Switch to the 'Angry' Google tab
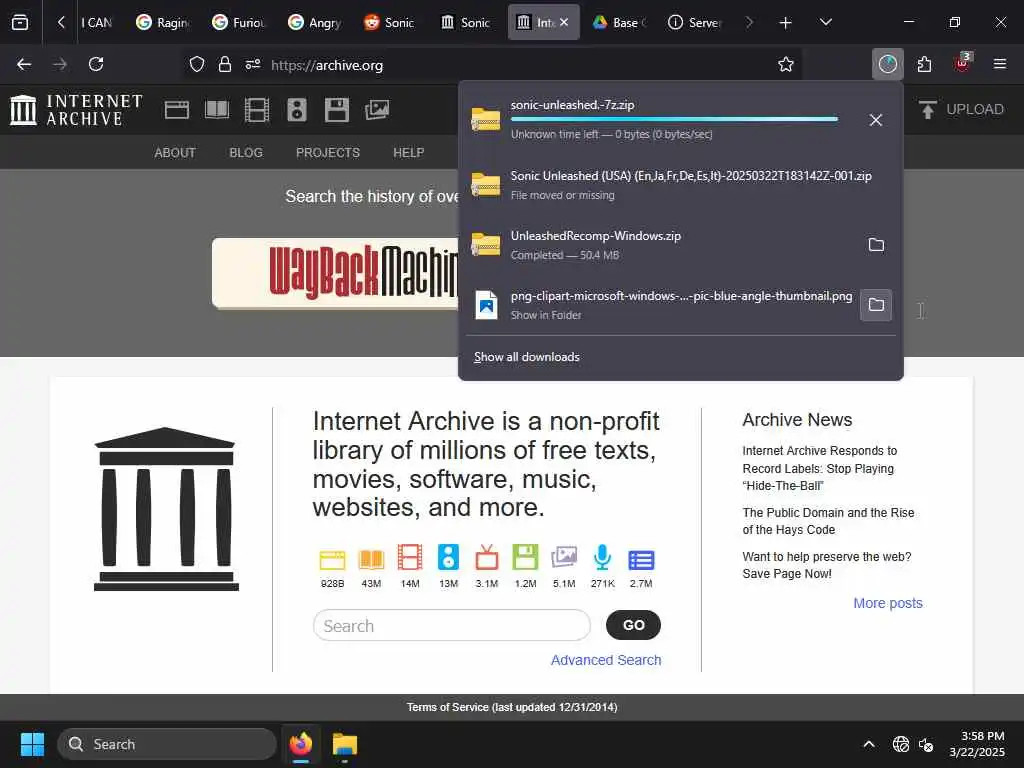Image resolution: width=1024 pixels, height=768 pixels. pyautogui.click(x=315, y=22)
